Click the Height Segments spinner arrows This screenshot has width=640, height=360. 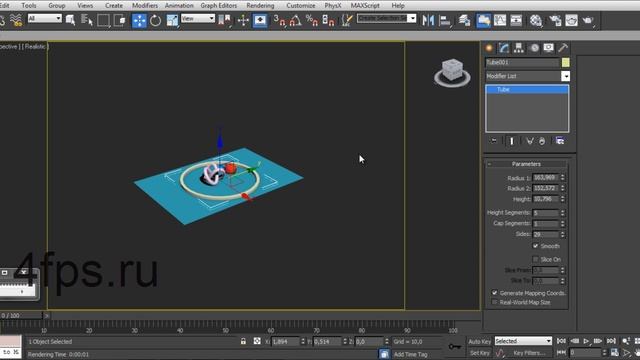pos(562,213)
